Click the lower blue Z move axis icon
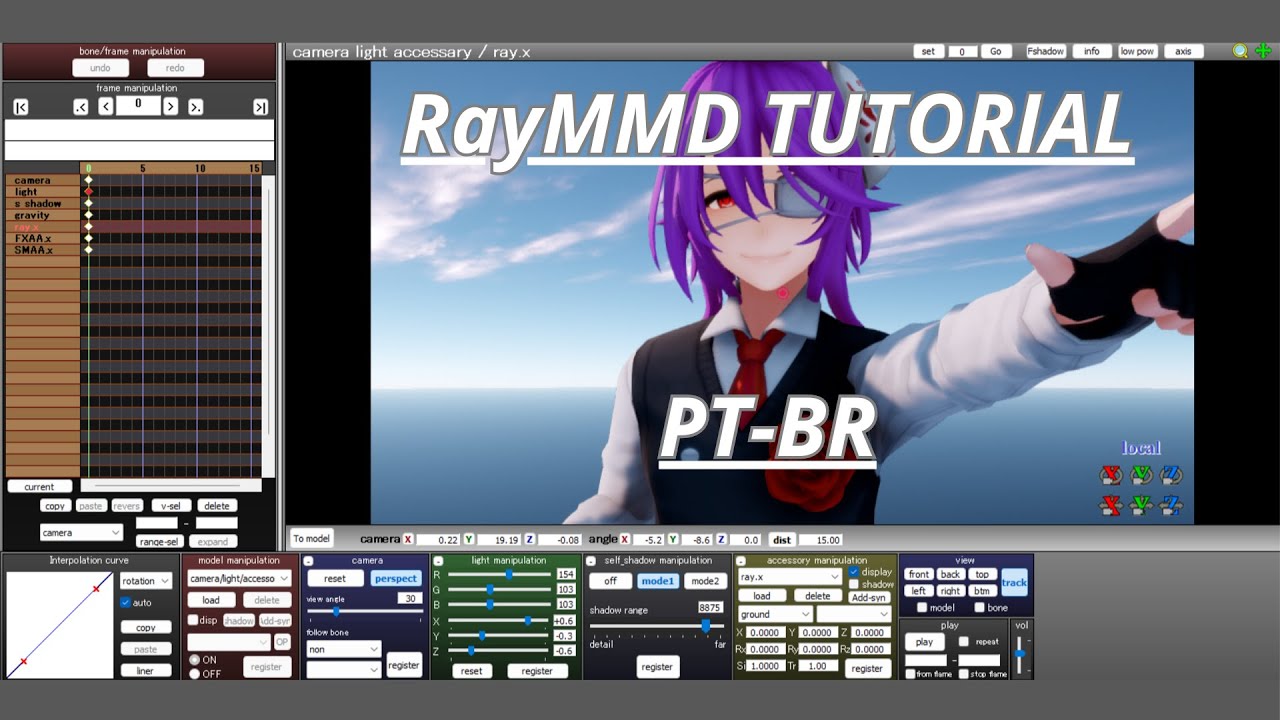This screenshot has height=720, width=1280. coord(1171,505)
